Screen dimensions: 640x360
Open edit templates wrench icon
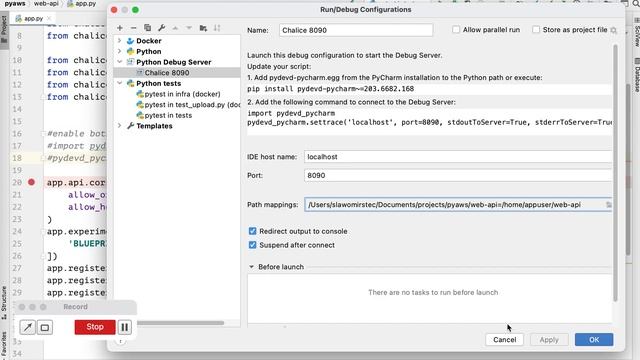(161, 28)
